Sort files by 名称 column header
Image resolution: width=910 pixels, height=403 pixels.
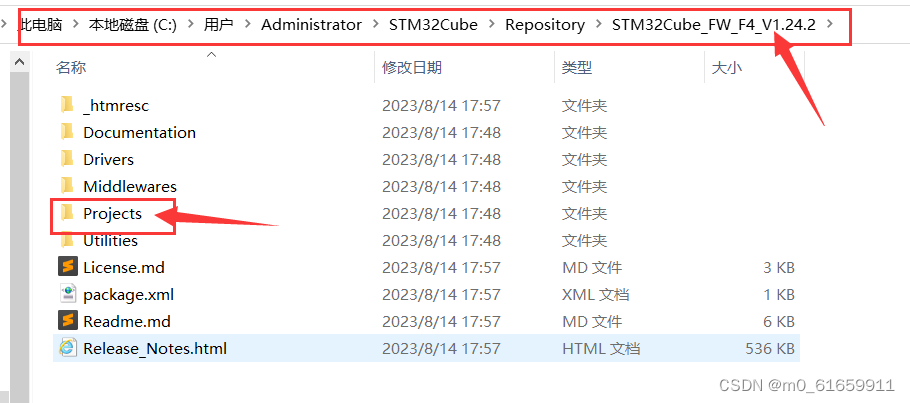click(71, 67)
